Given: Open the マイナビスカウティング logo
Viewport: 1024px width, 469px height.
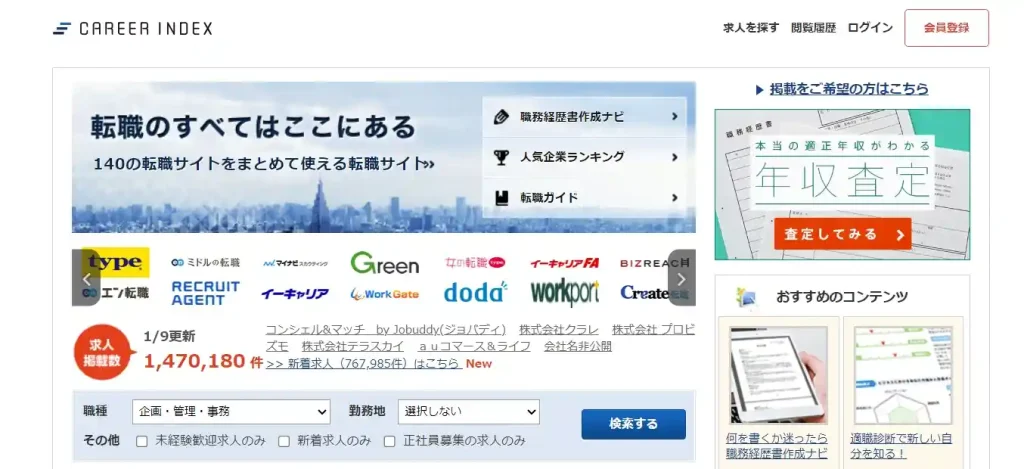Looking at the screenshot, I should 295,263.
